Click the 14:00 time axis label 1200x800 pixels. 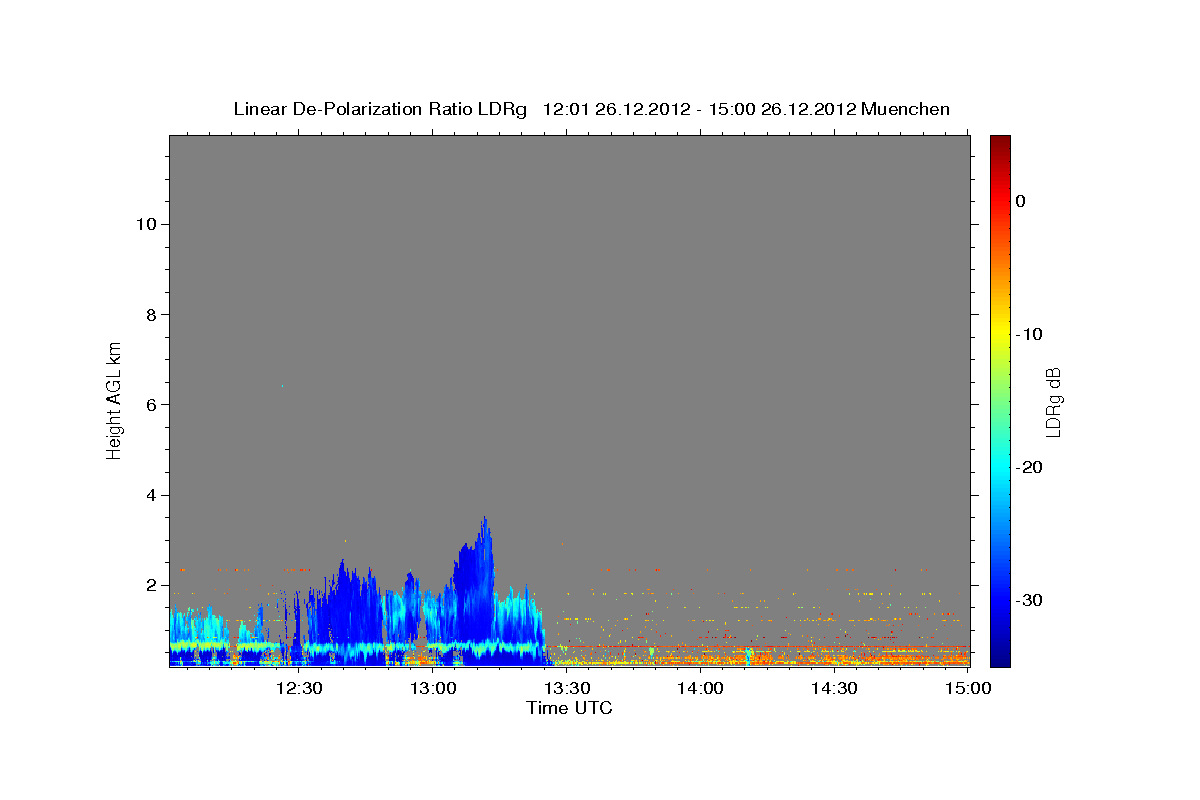701,688
